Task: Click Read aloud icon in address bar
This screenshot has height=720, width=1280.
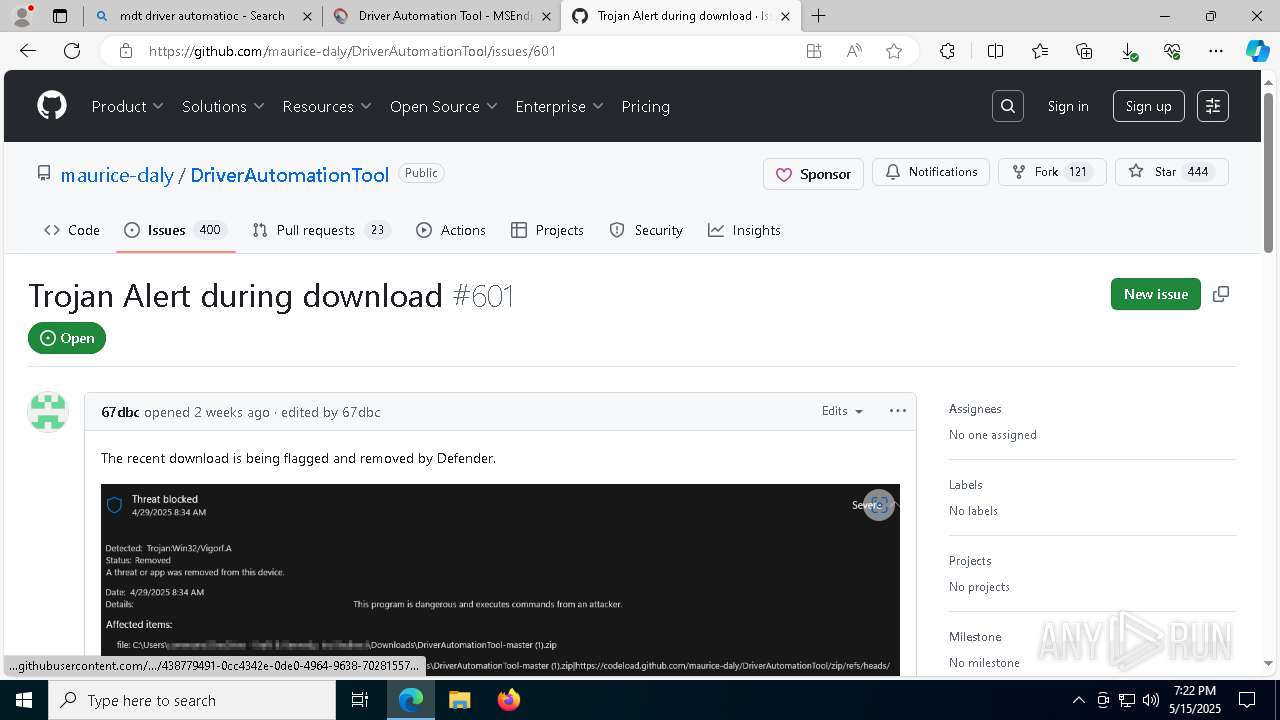Action: point(854,51)
